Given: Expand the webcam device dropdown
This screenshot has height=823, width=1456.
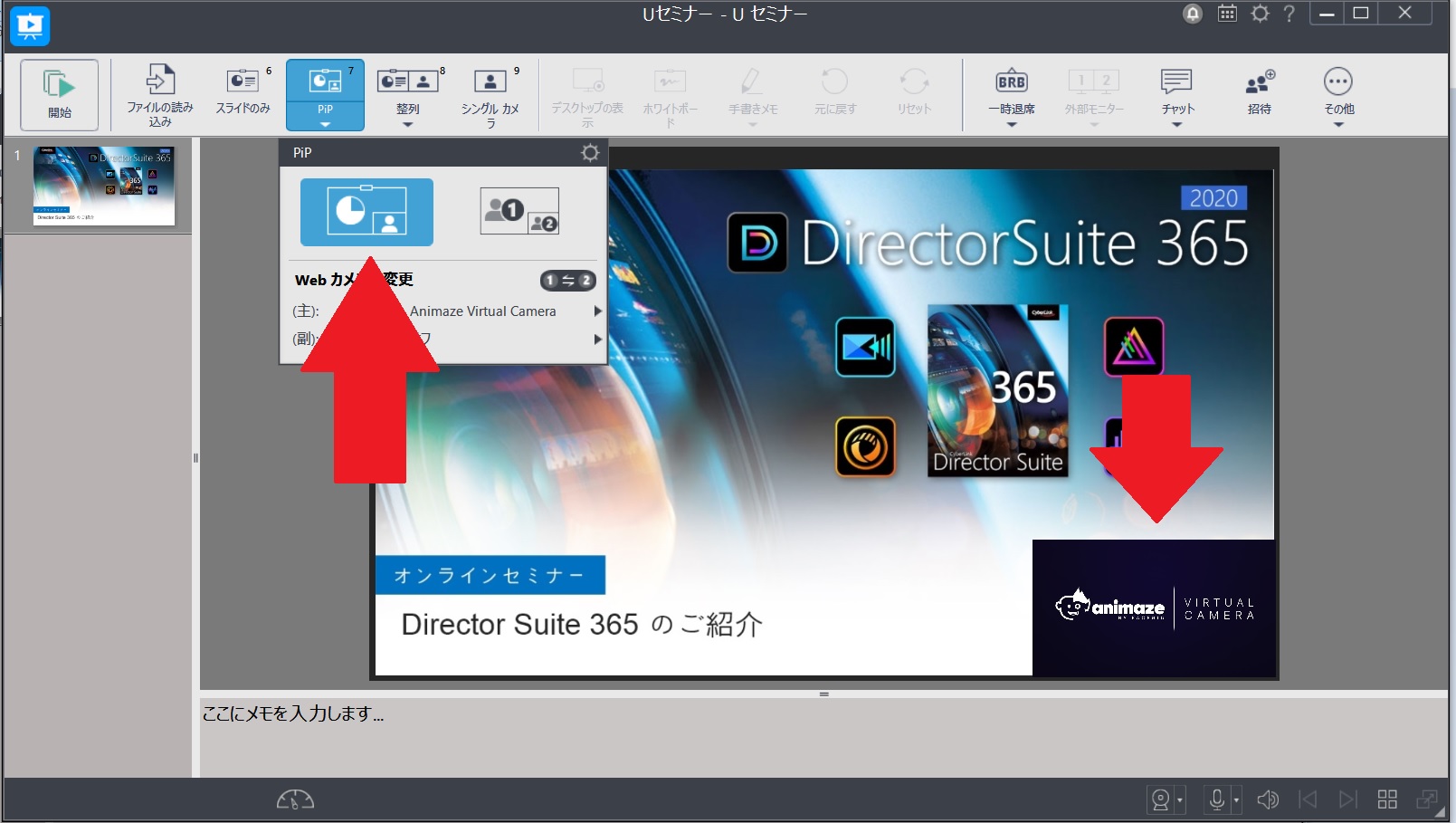Looking at the screenshot, I should click(x=1180, y=800).
